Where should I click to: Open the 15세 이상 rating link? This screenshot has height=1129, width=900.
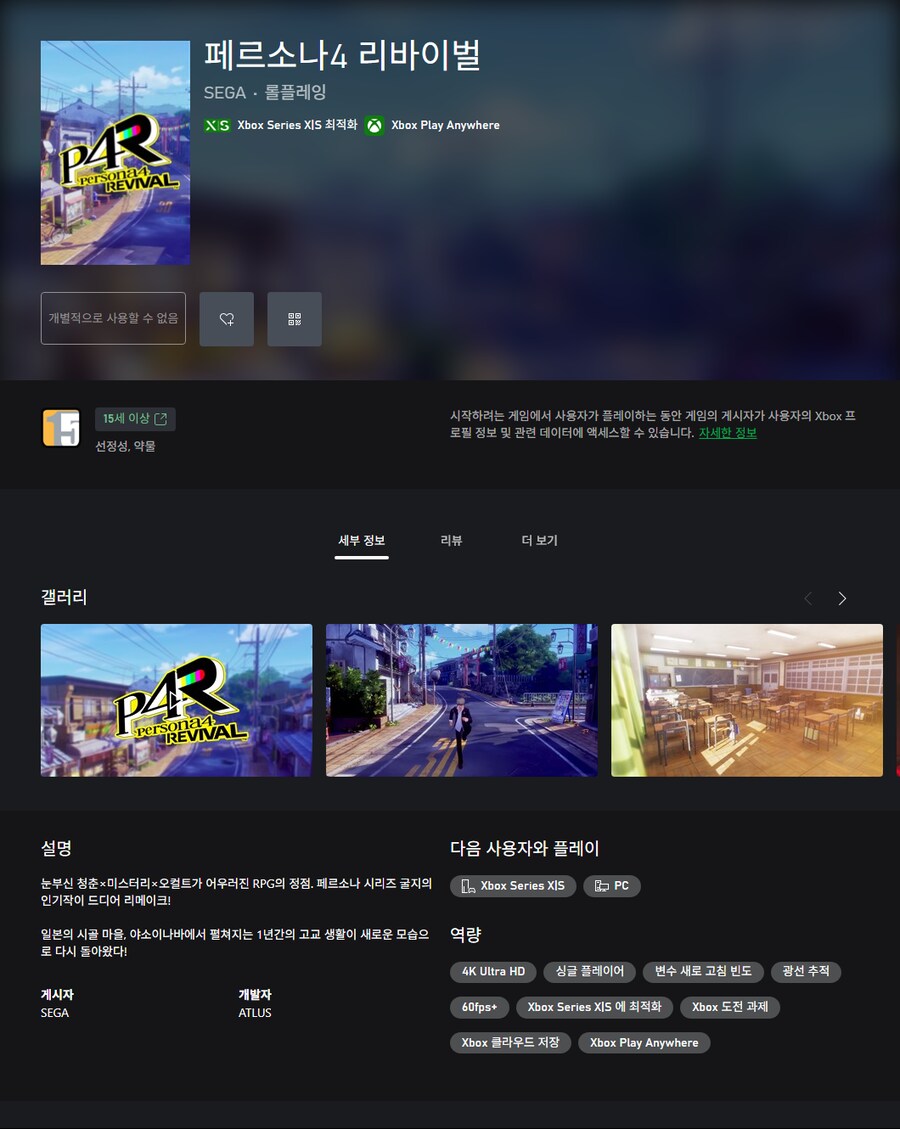point(135,419)
